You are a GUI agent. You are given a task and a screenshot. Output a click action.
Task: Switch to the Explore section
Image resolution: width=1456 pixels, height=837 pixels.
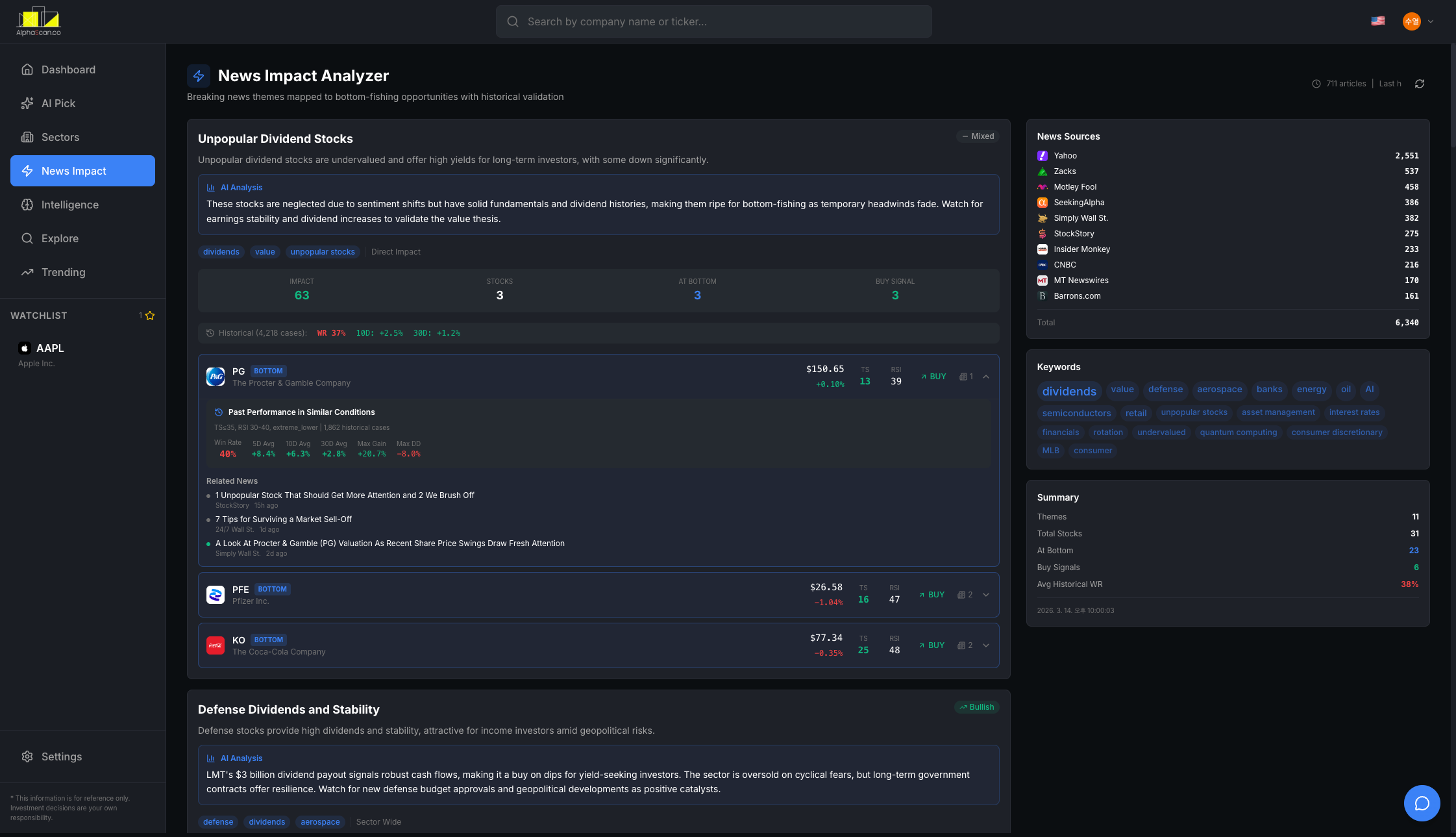28,238
